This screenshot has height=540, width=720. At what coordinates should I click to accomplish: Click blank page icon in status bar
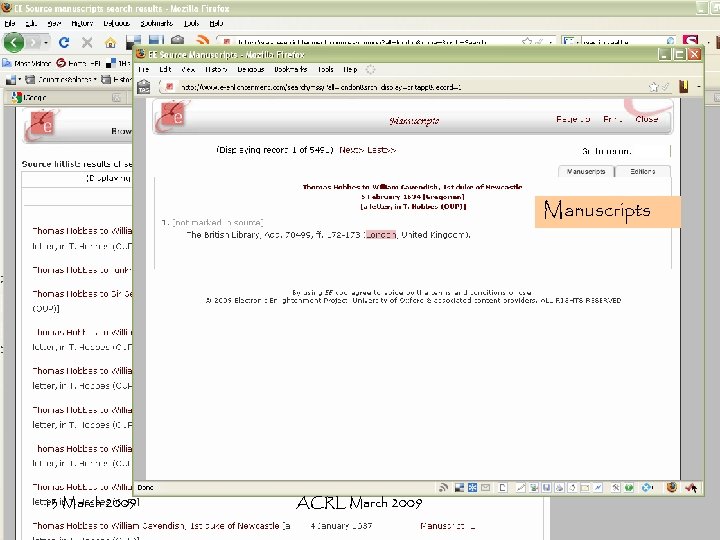[502, 488]
